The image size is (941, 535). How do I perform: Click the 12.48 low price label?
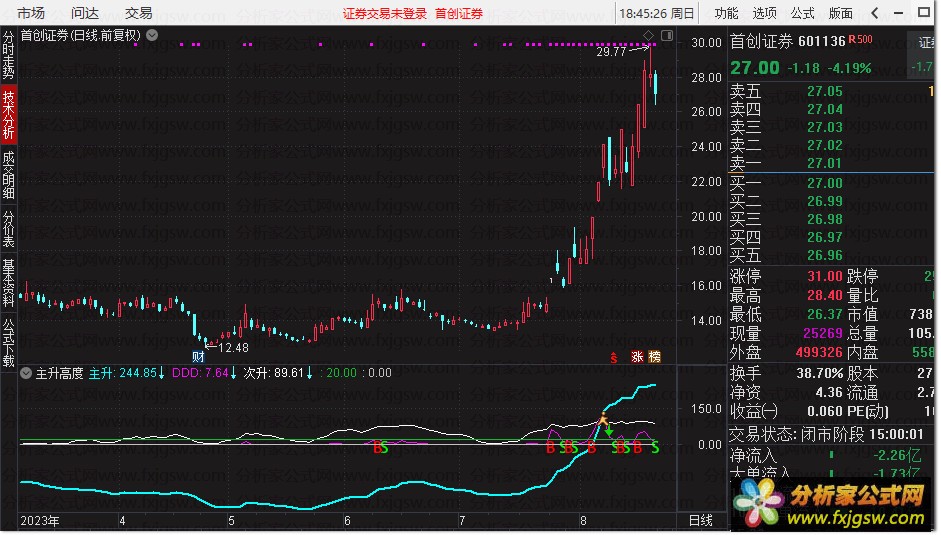pyautogui.click(x=233, y=348)
